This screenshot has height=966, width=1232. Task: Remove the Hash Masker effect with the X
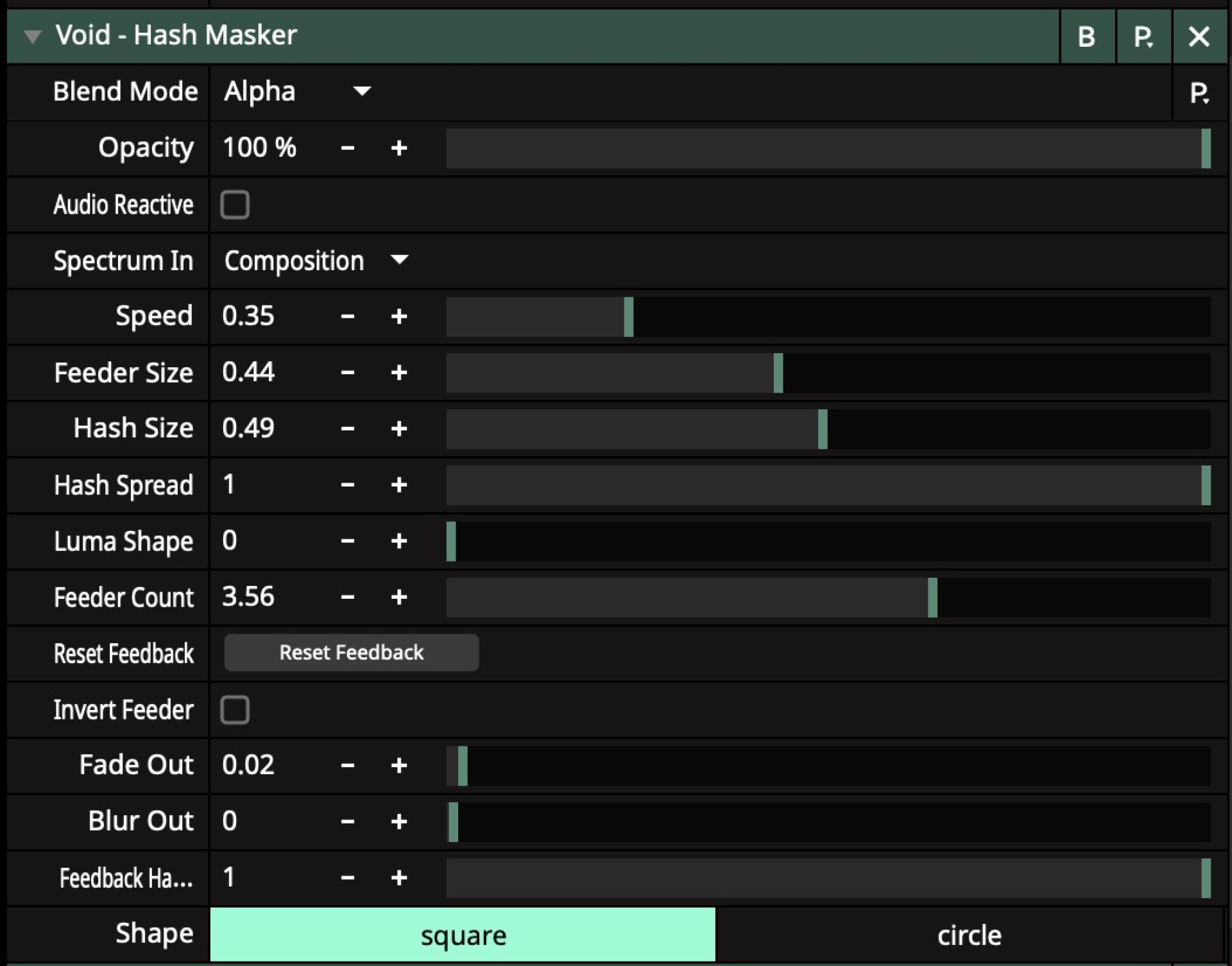[1199, 37]
